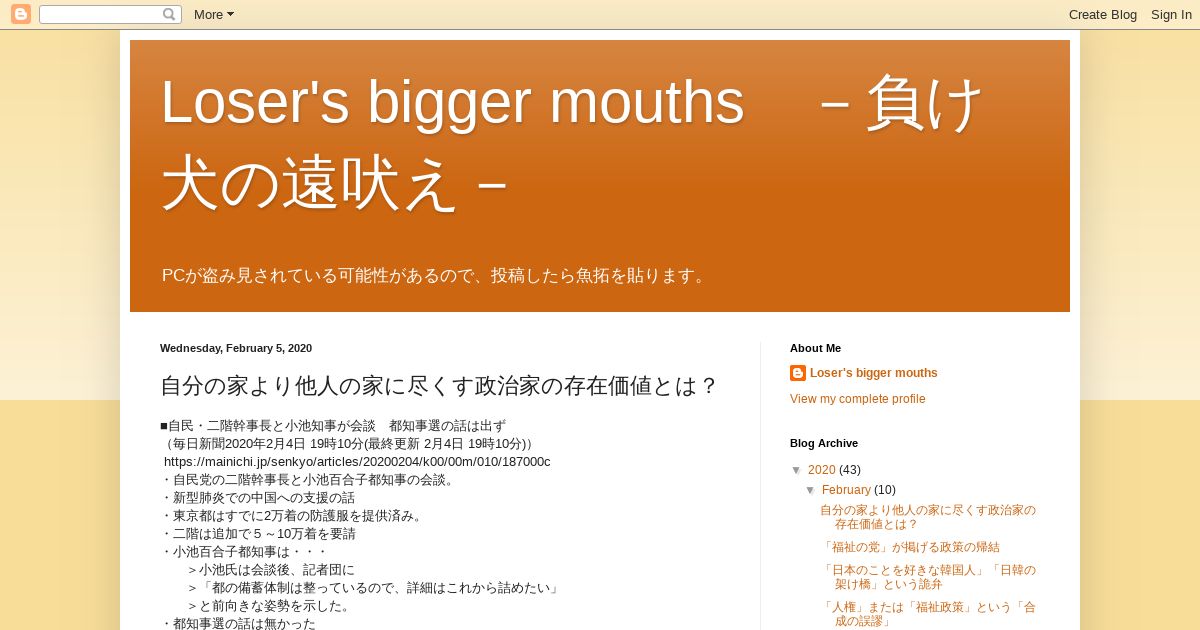
Task: Click the magnifier search icon in navbar
Action: pyautogui.click(x=169, y=14)
